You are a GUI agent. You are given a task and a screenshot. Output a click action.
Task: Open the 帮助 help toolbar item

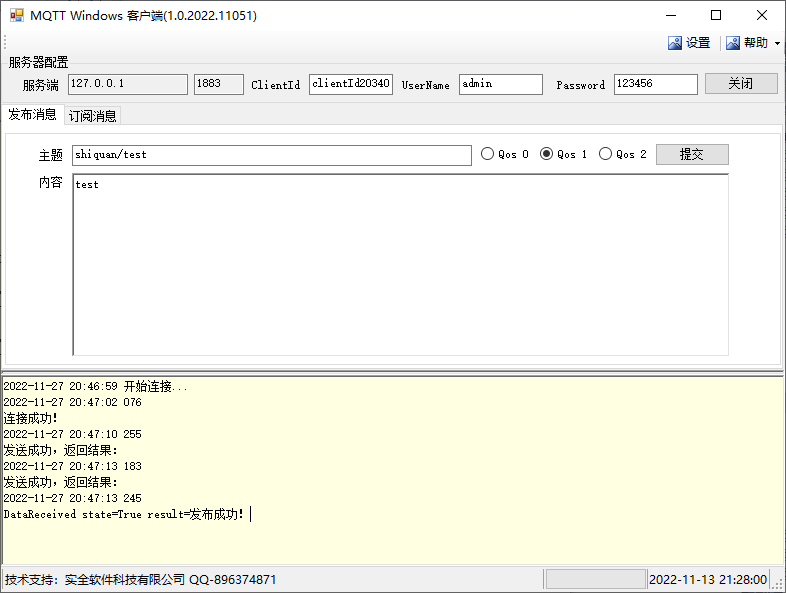click(747, 43)
